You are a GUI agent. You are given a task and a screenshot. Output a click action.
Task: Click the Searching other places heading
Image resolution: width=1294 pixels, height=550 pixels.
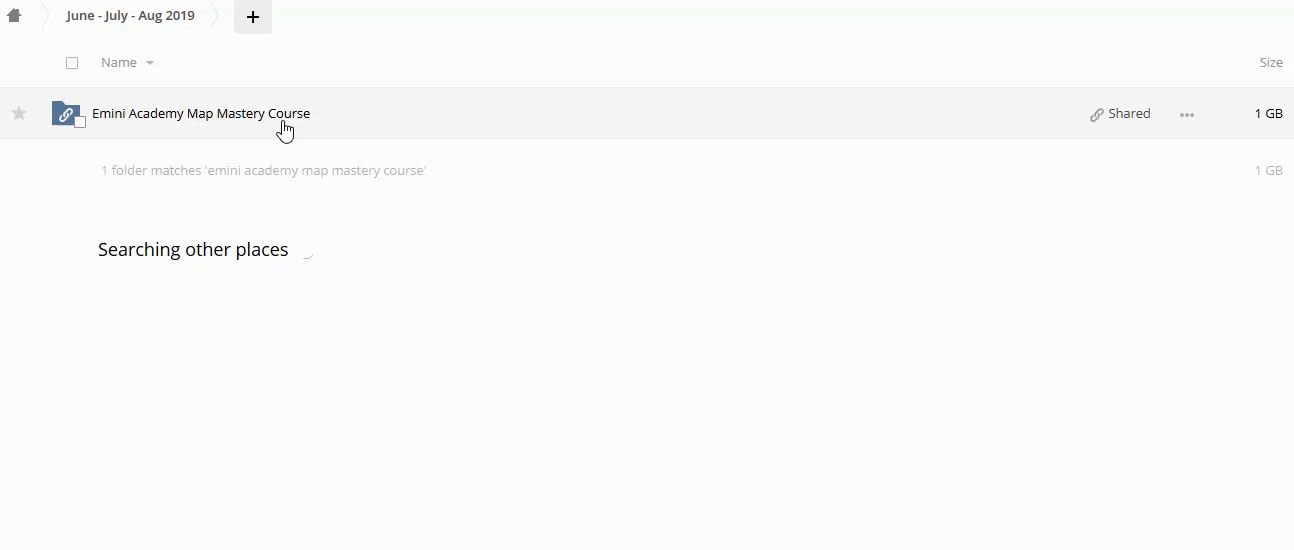pos(193,250)
